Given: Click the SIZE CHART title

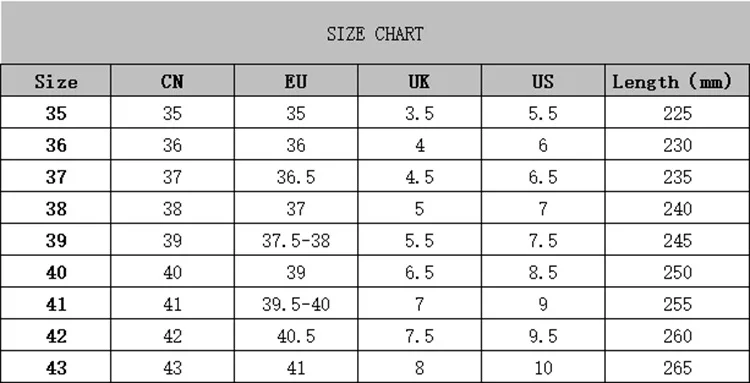Looking at the screenshot, I should (x=375, y=34).
